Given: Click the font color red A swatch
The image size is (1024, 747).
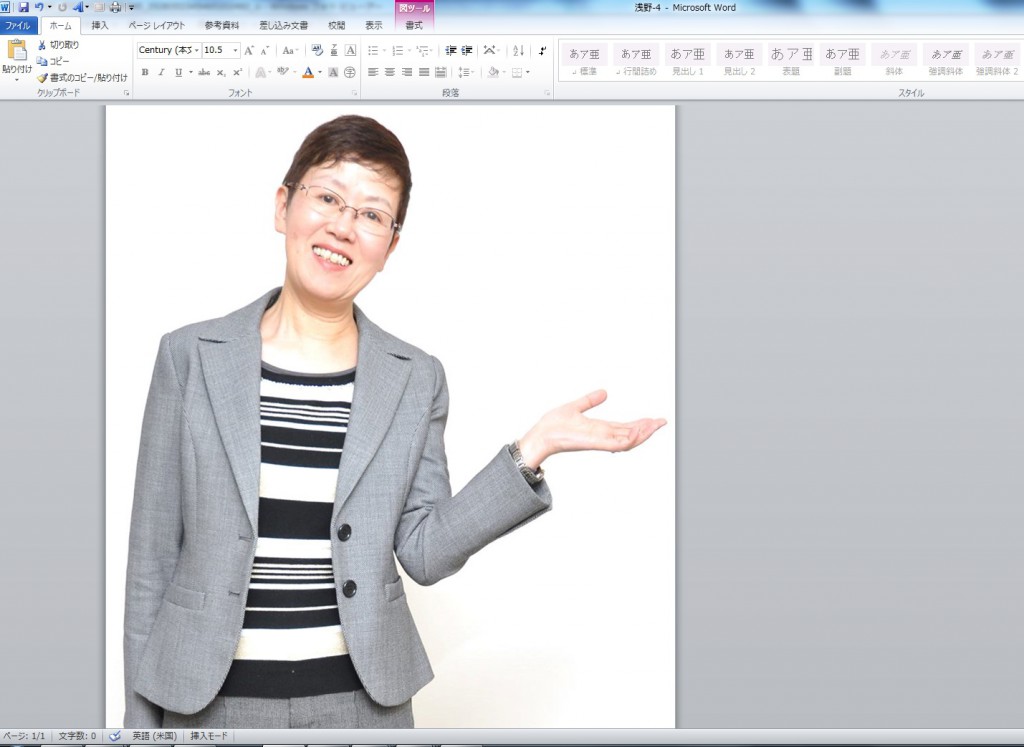Looking at the screenshot, I should pos(307,72).
